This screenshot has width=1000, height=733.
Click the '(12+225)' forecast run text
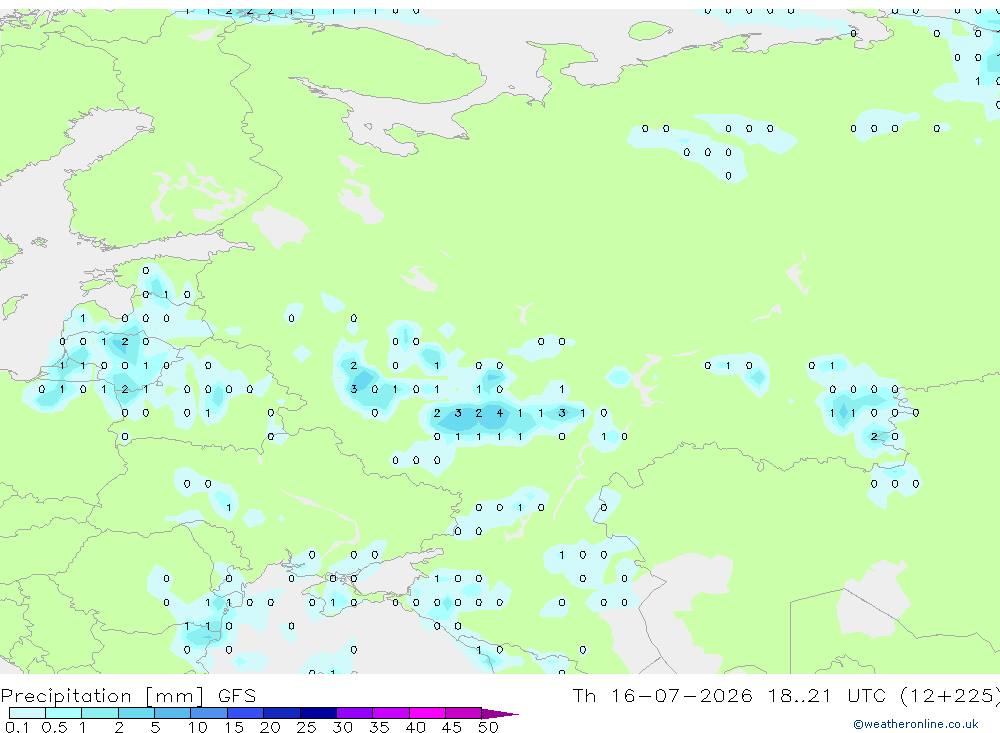(x=949, y=696)
